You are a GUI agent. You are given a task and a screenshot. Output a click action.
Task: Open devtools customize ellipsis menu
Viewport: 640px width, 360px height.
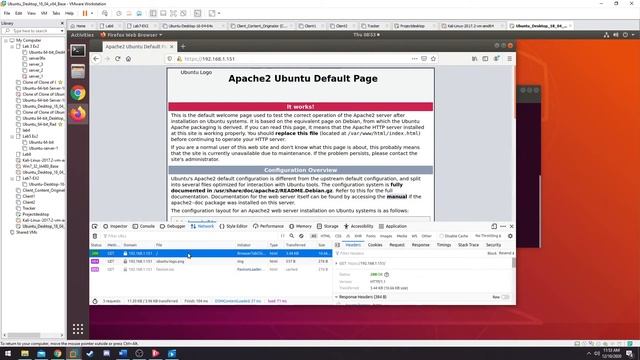click(x=503, y=226)
